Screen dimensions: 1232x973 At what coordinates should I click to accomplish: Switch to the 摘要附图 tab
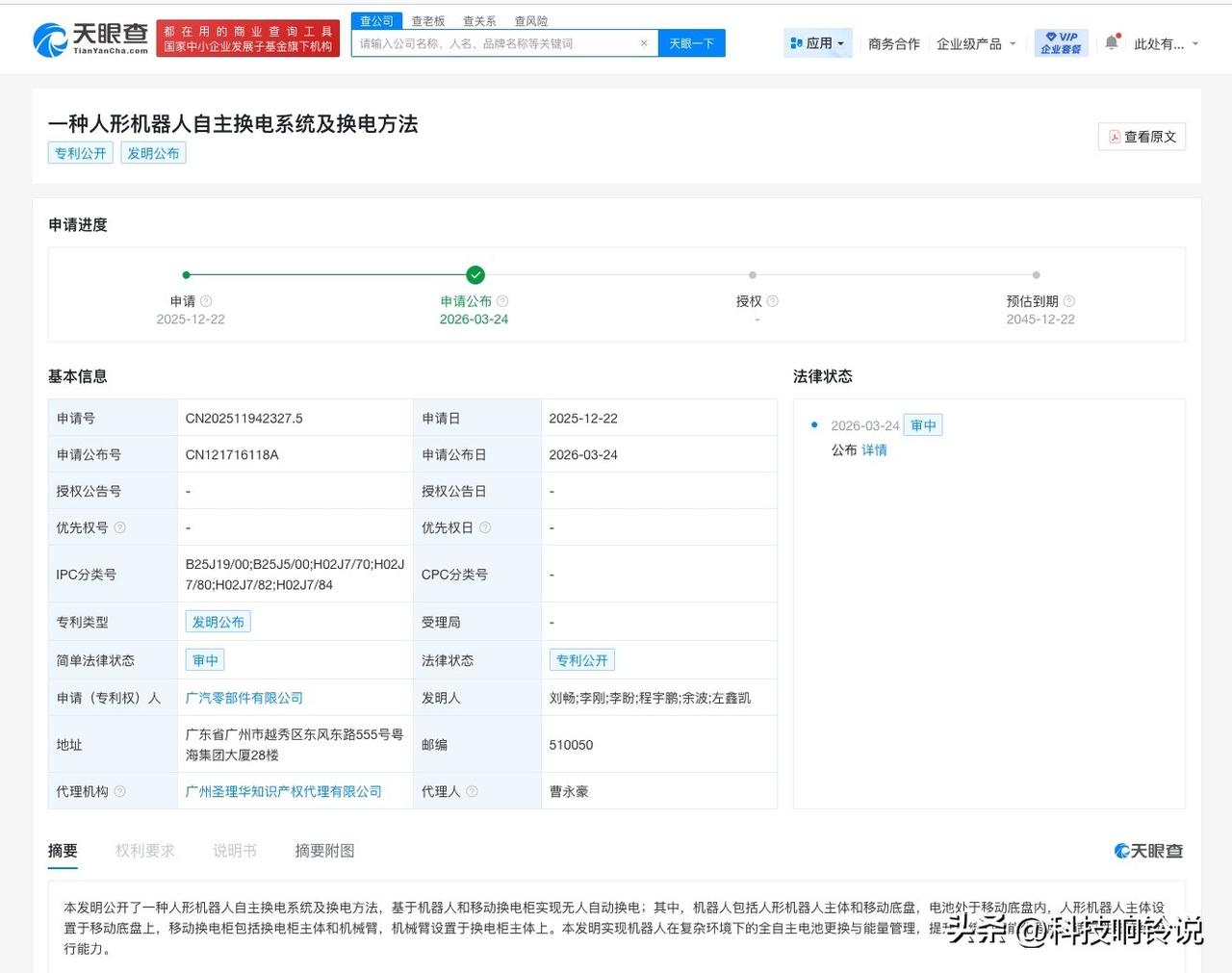[323, 851]
